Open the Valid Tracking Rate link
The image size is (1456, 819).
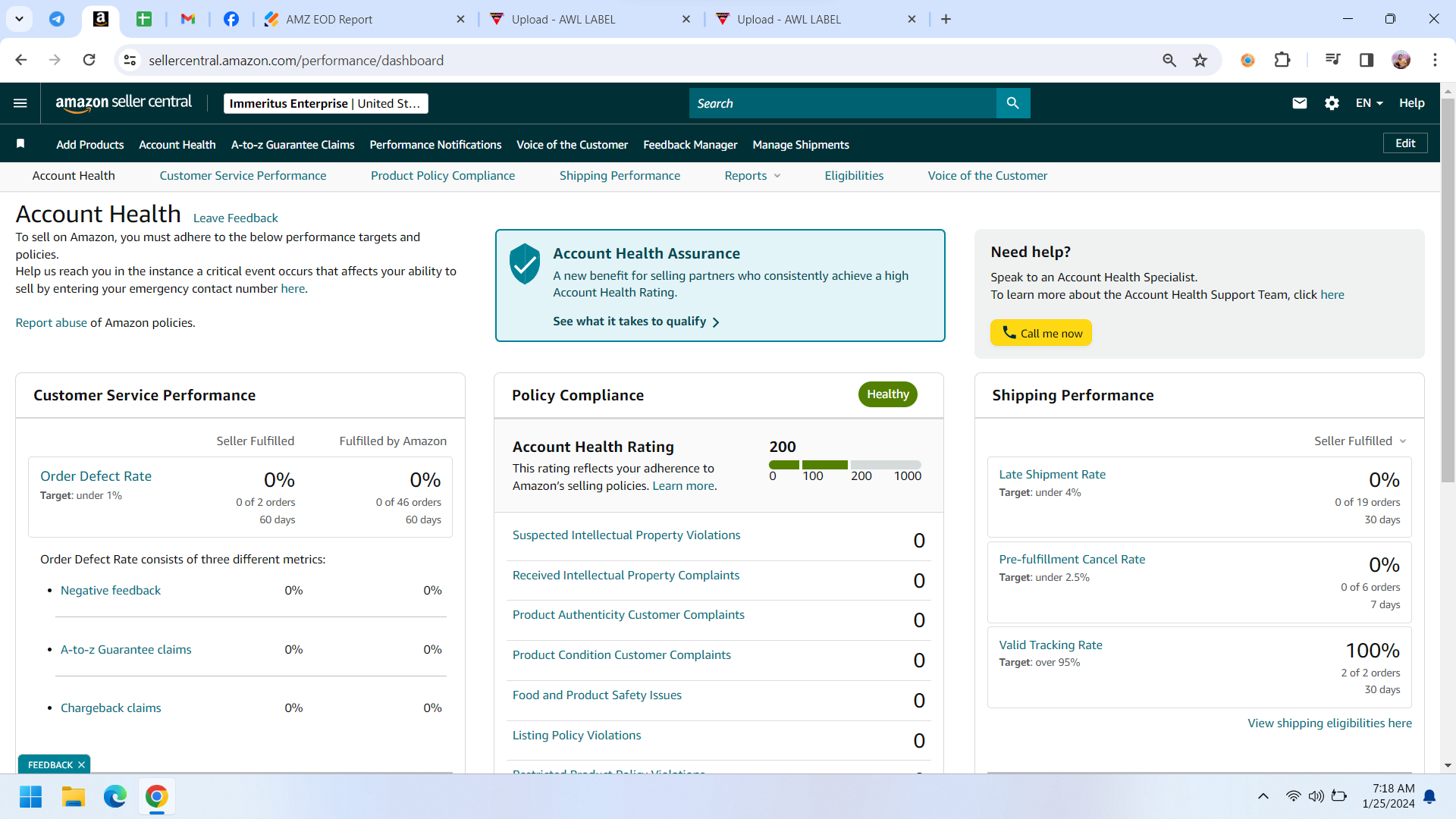pyautogui.click(x=1050, y=645)
